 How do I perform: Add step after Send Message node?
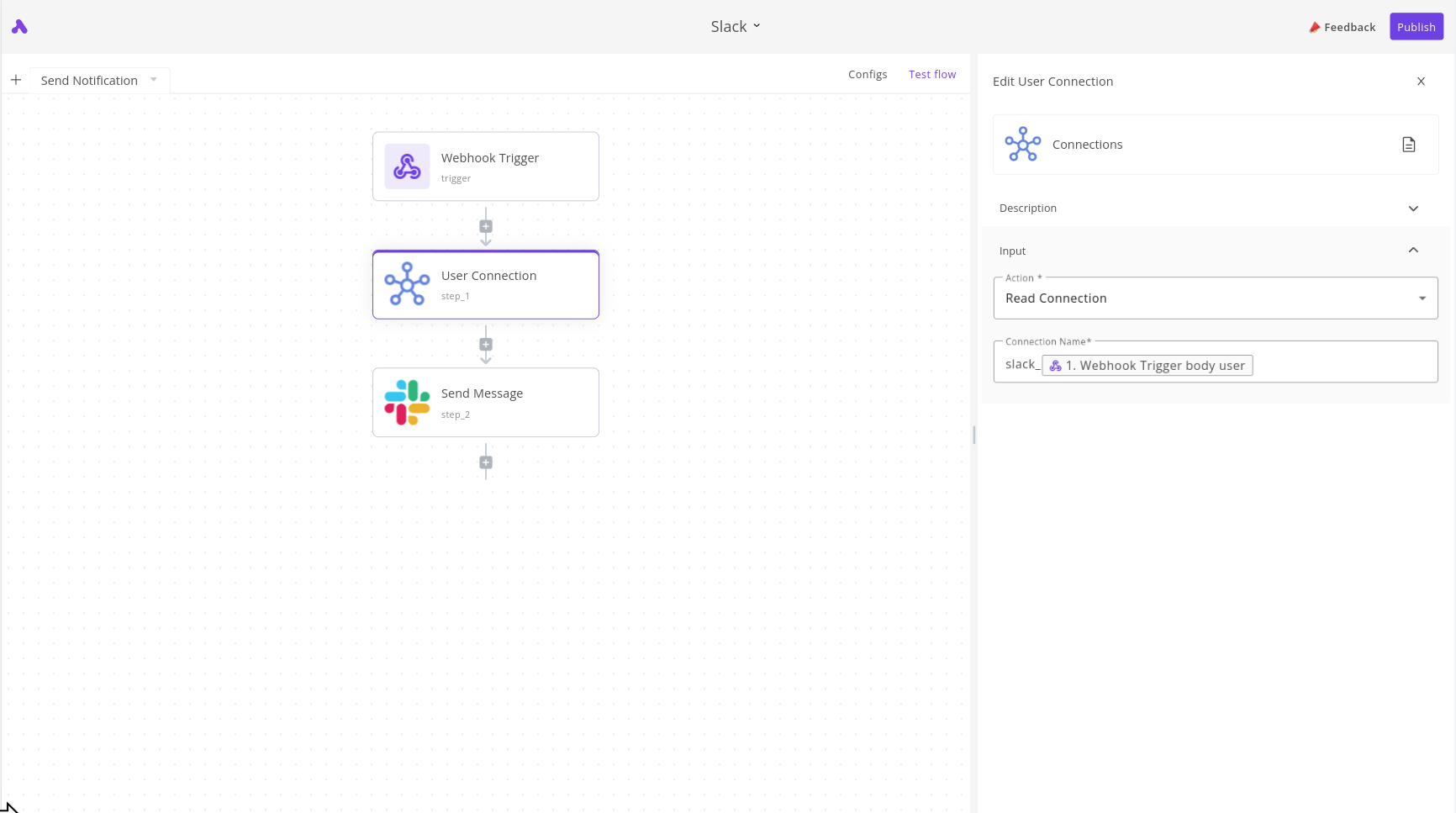click(x=486, y=462)
